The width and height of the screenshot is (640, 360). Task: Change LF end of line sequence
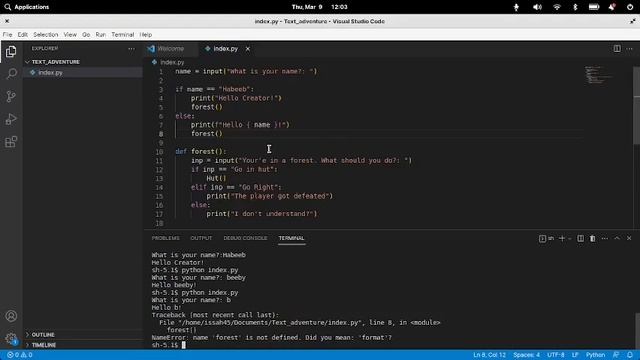click(x=575, y=355)
